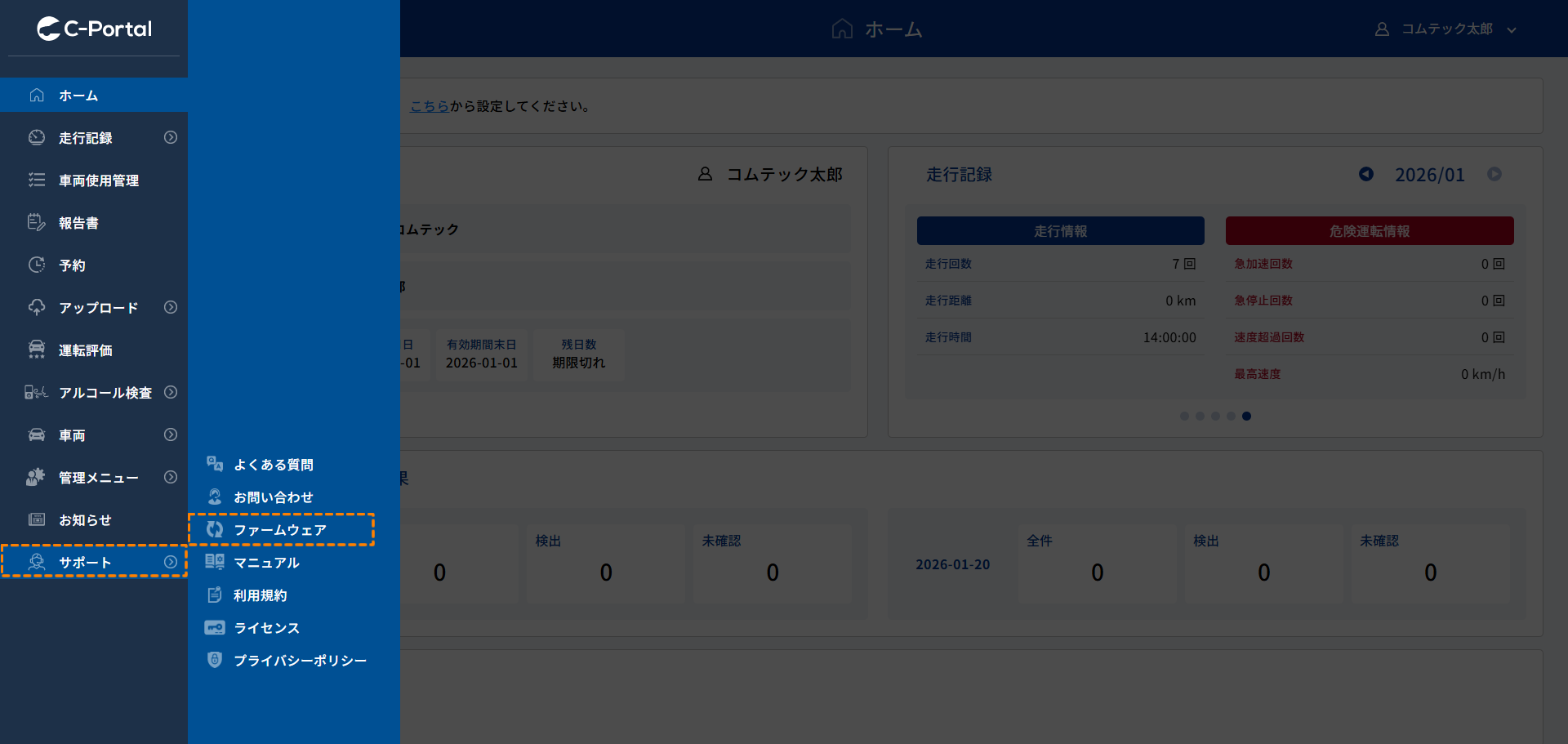1568x744 pixels.
Task: Click the 車両使用管理 list icon
Action: click(x=37, y=180)
